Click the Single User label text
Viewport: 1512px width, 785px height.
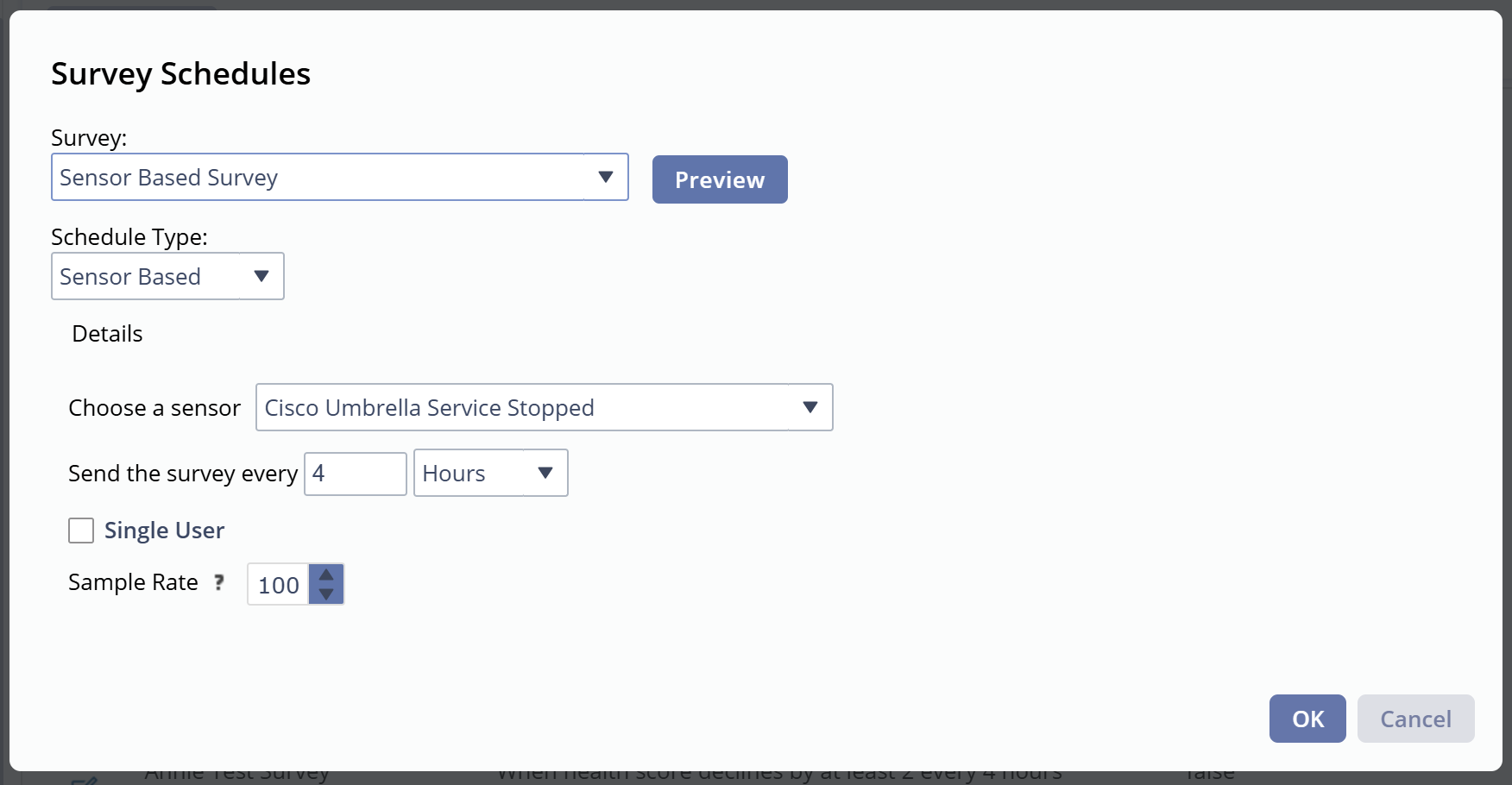coord(164,531)
